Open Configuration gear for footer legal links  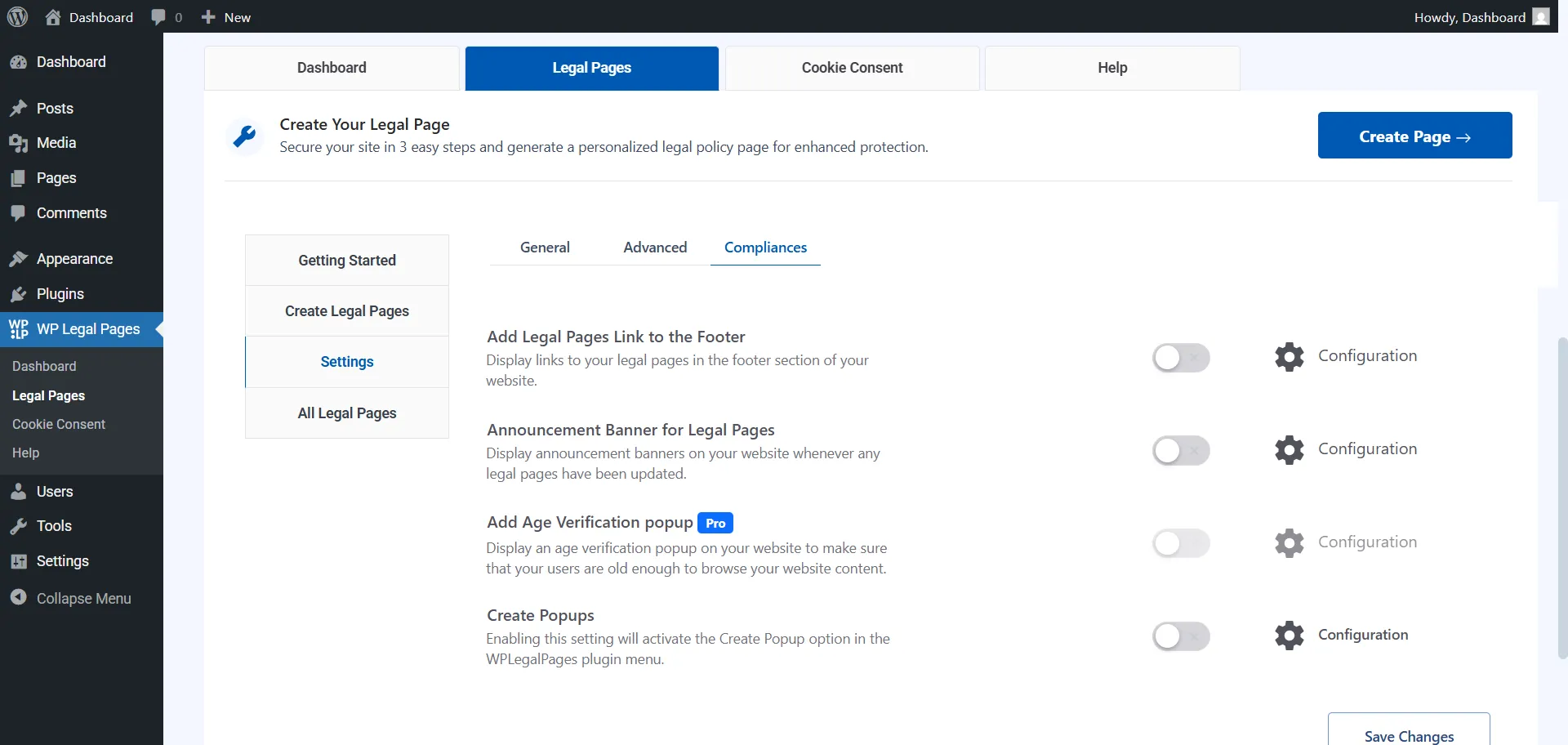(x=1289, y=357)
